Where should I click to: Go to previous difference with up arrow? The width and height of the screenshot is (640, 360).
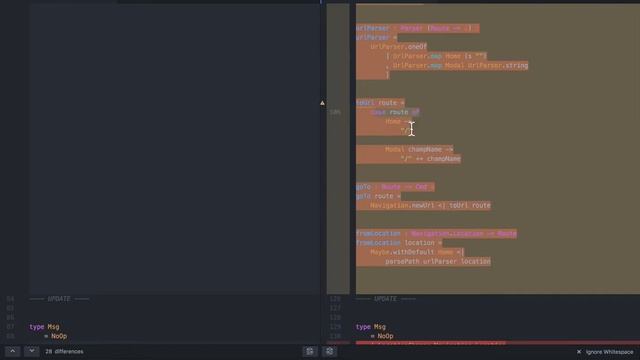point(13,351)
